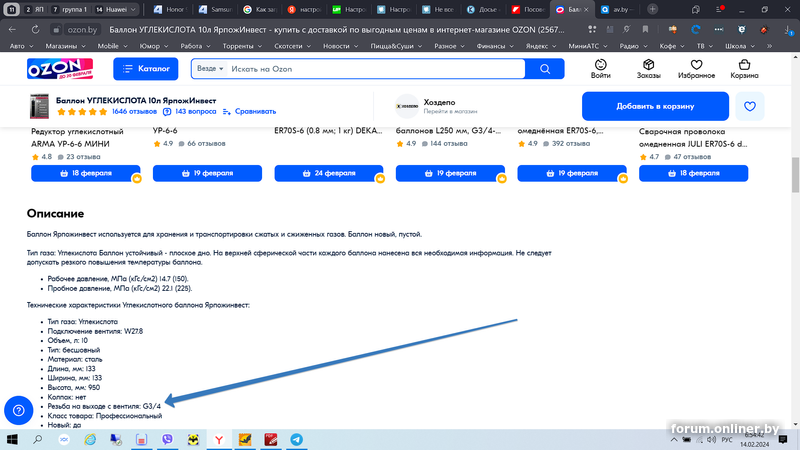800x450 pixels.
Task: Click the bookmark icon in address bar
Action: coord(645,30)
